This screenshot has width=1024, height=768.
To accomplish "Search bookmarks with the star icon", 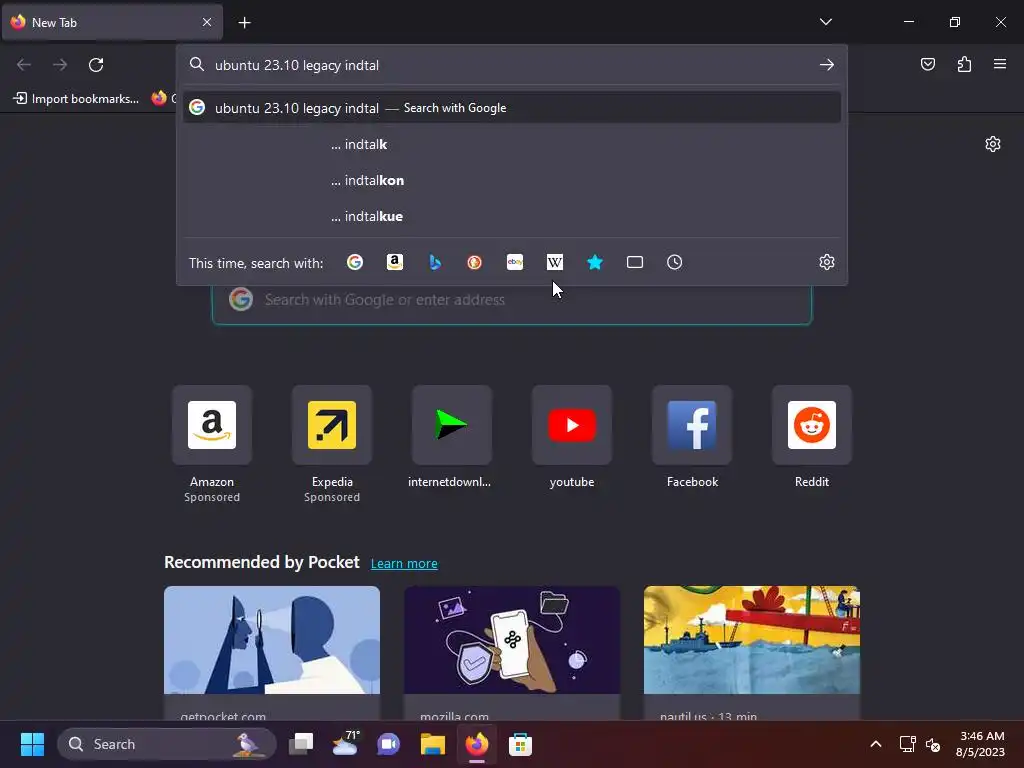I will pos(595,263).
